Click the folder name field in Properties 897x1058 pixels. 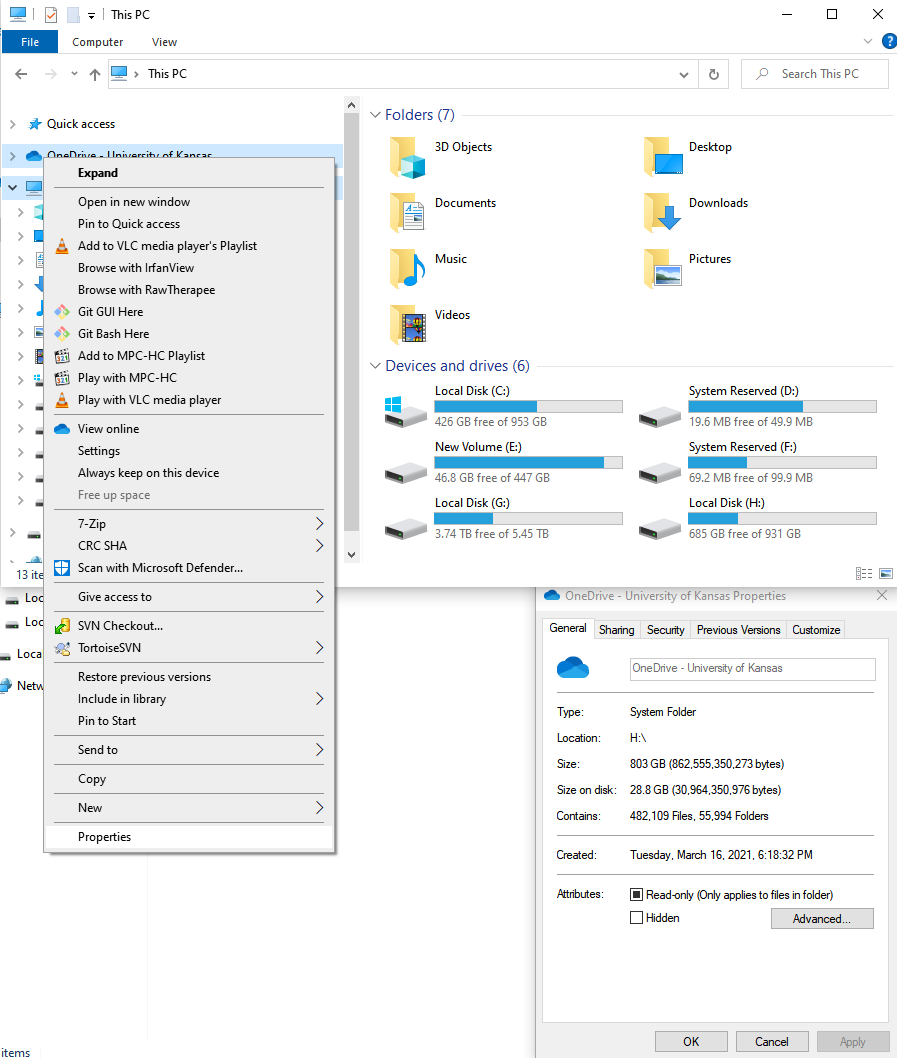click(x=753, y=669)
